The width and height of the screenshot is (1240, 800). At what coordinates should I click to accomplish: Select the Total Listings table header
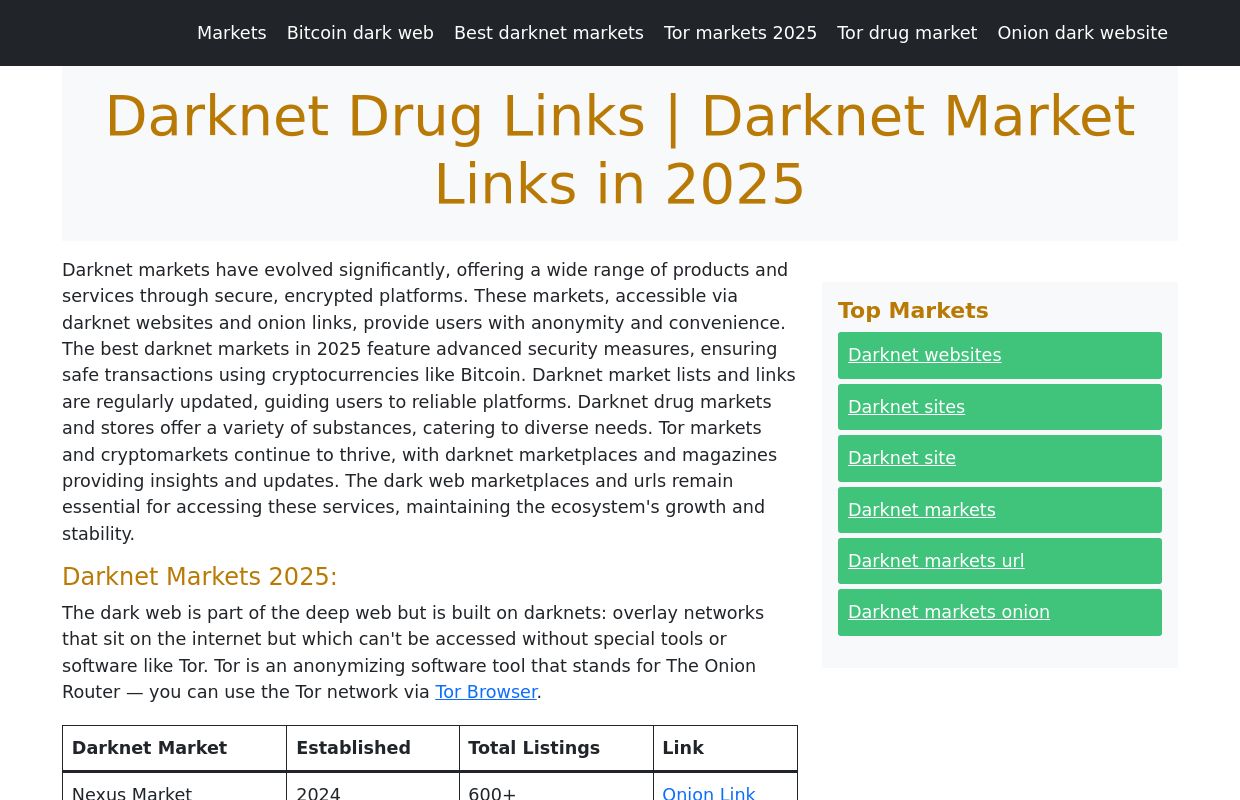click(533, 747)
